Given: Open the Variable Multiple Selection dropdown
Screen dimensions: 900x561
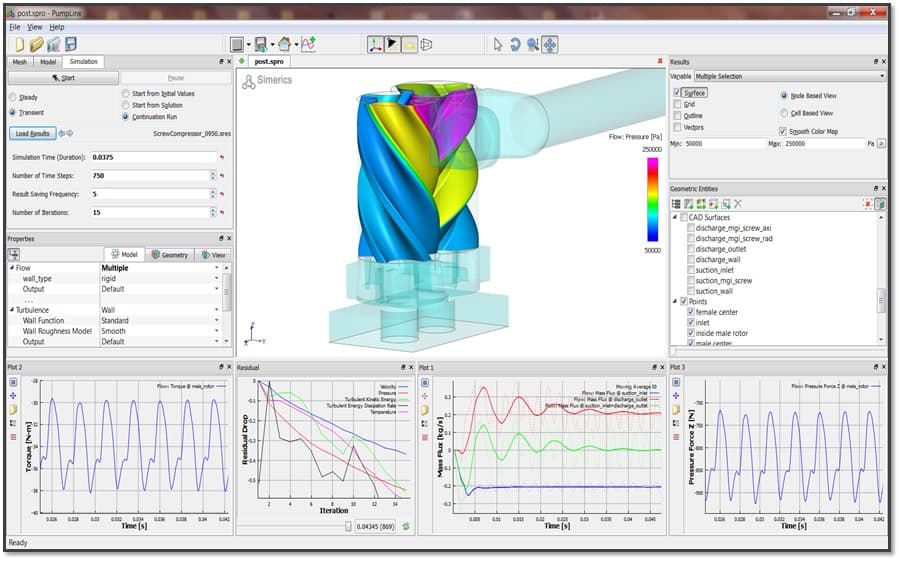Looking at the screenshot, I should tap(790, 76).
